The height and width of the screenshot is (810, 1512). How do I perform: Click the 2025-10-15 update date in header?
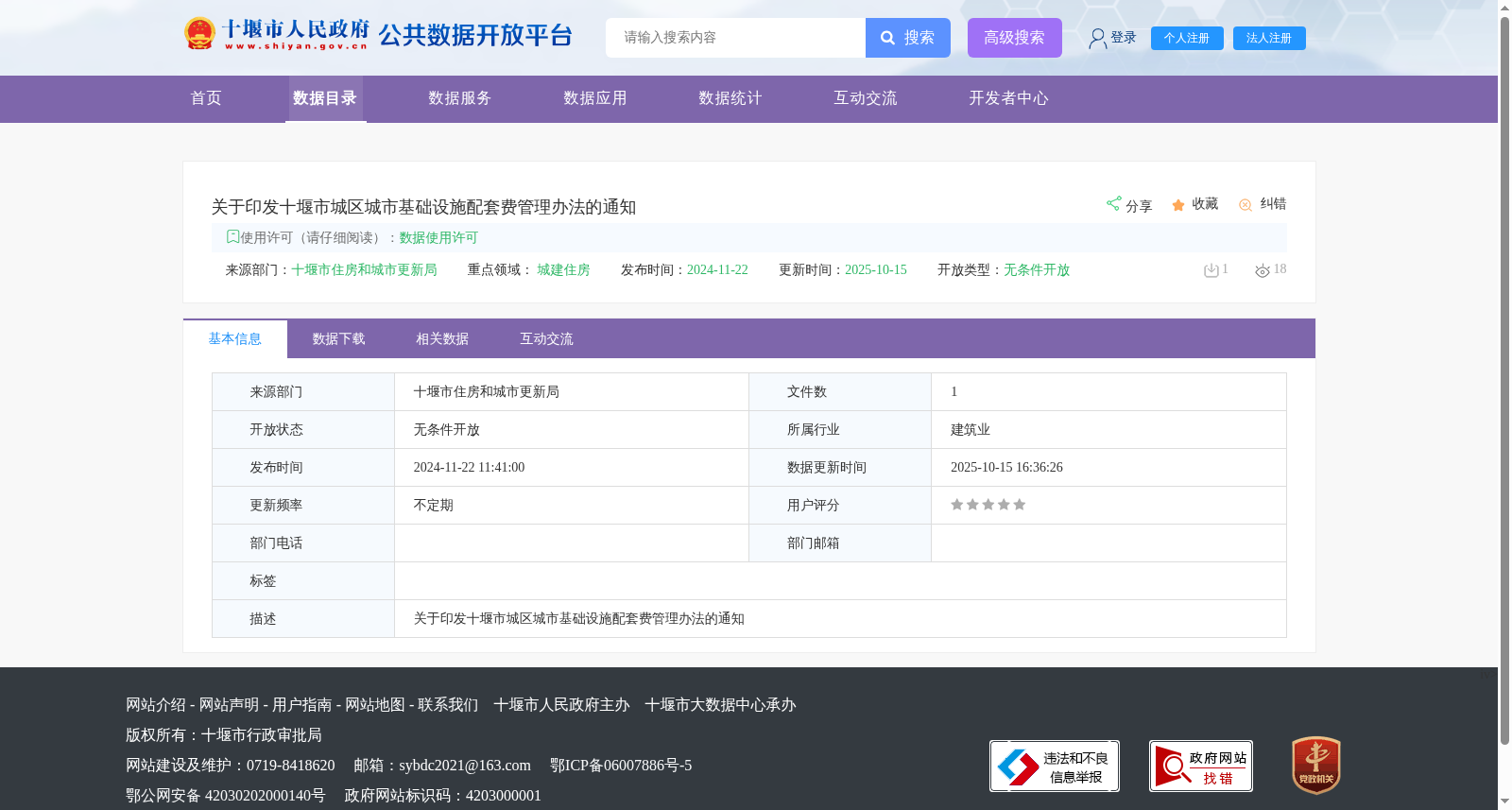pos(876,270)
